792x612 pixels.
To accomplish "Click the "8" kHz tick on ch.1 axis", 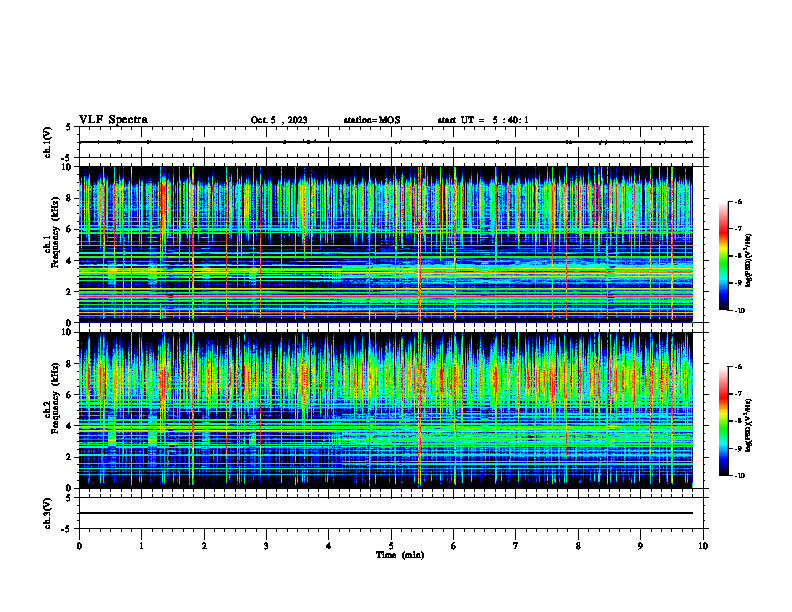I will (70, 198).
